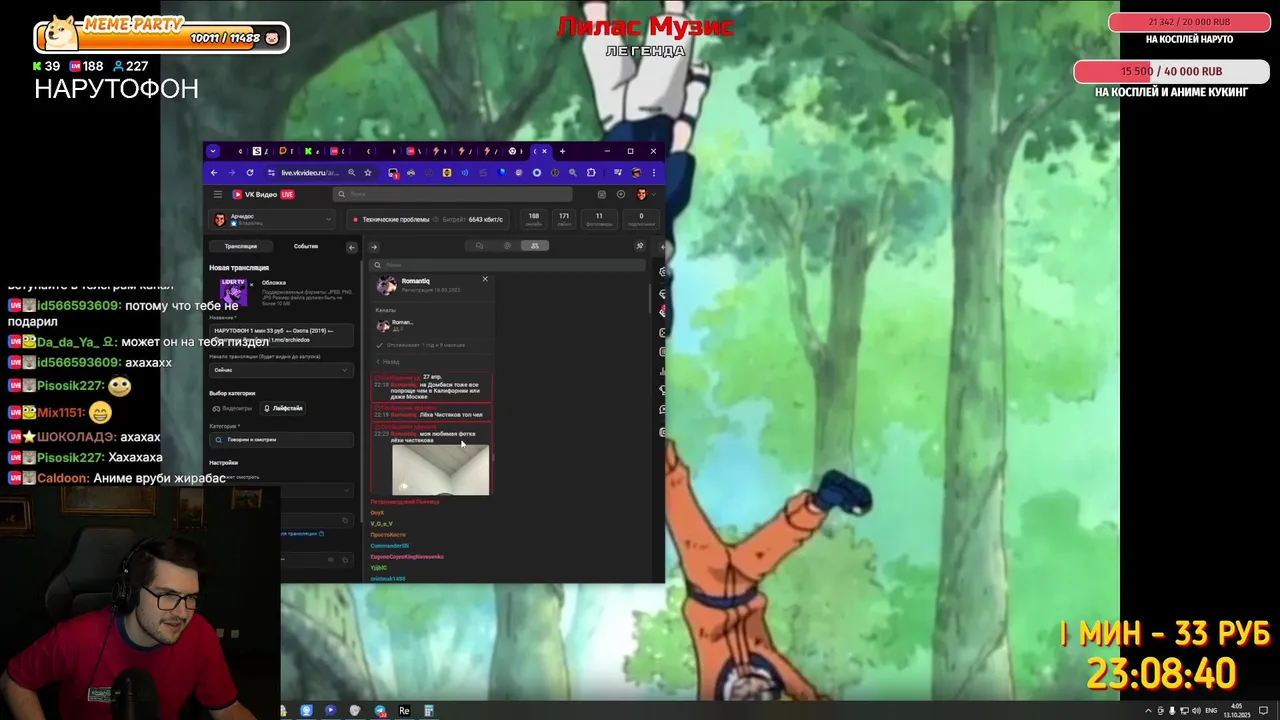Pin the chat panel with pin icon

tap(640, 245)
